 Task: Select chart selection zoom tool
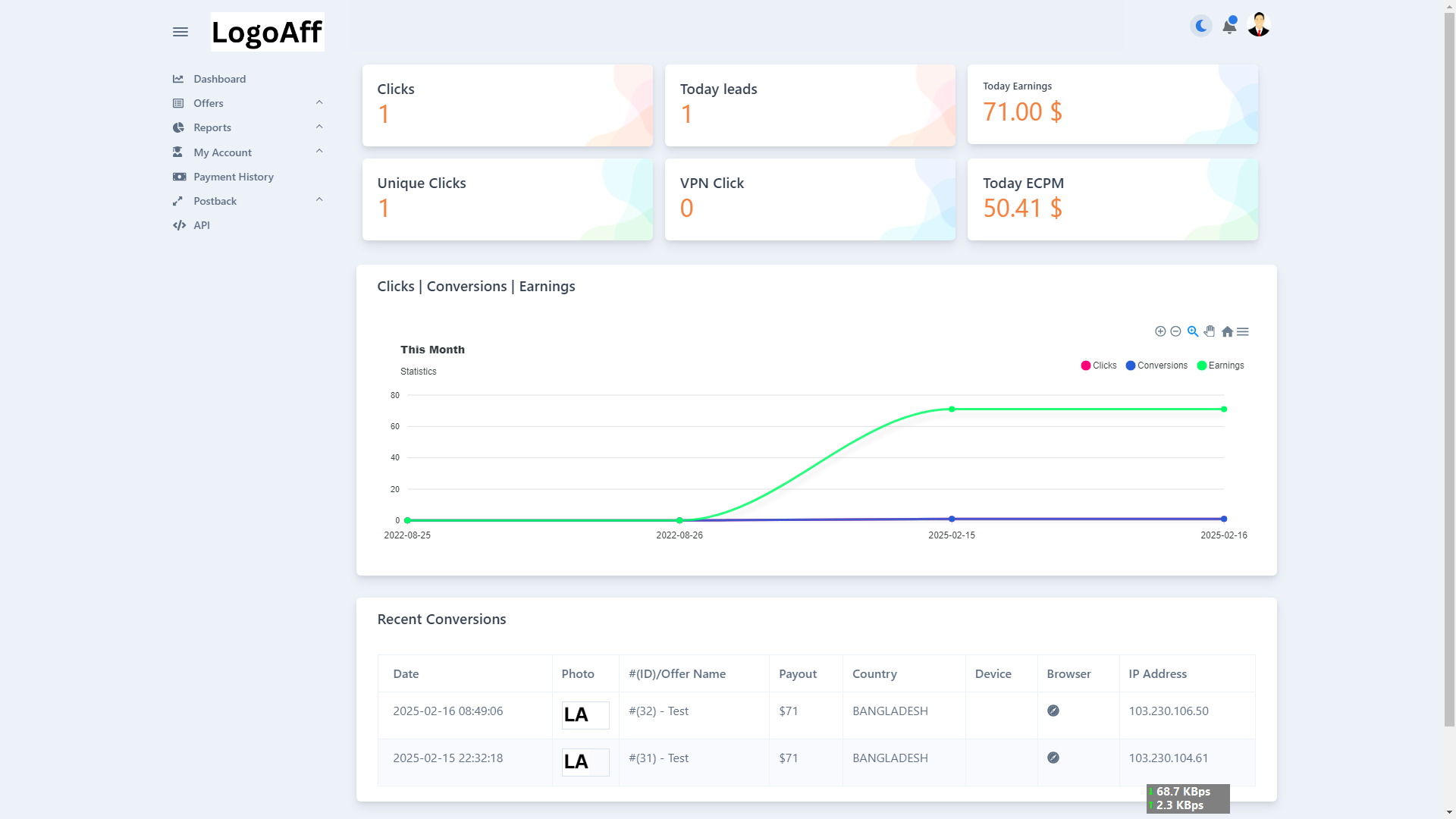click(x=1193, y=331)
